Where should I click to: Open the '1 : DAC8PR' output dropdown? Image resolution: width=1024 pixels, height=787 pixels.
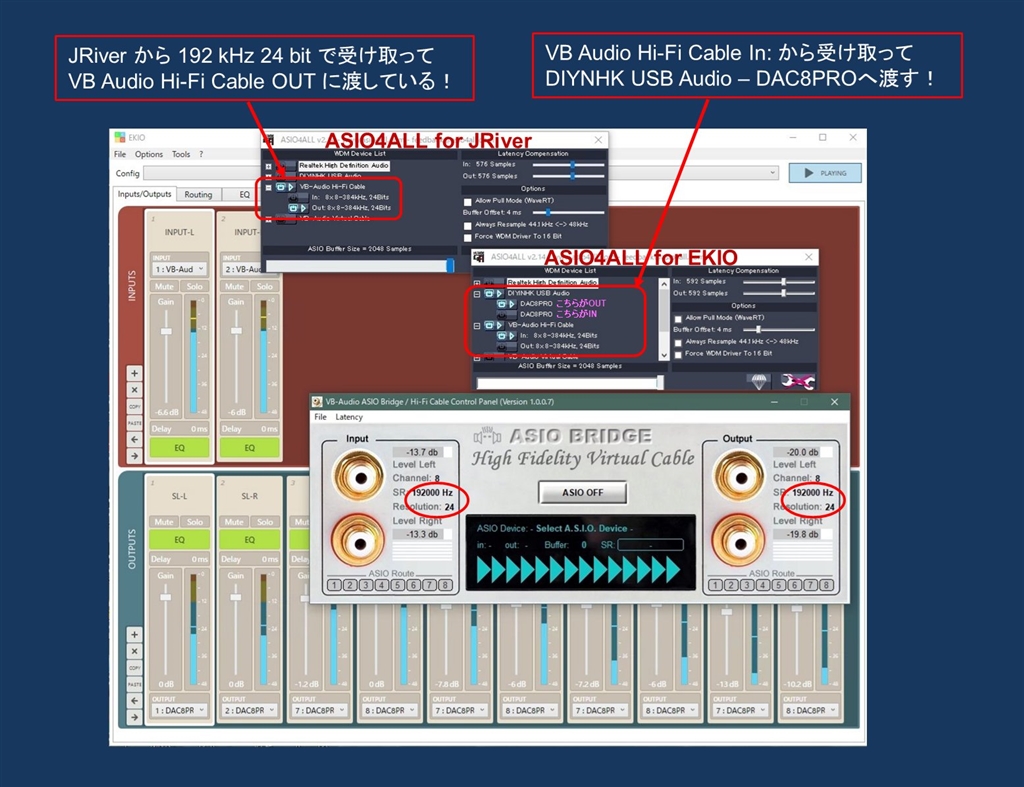(180, 710)
